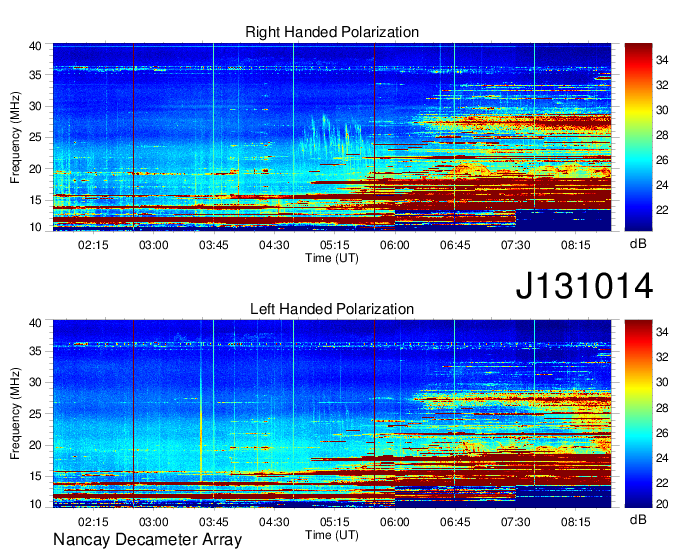The image size is (680, 552).
Task: Click 03:00 tick on Right Handed time axis
Action: (154, 245)
